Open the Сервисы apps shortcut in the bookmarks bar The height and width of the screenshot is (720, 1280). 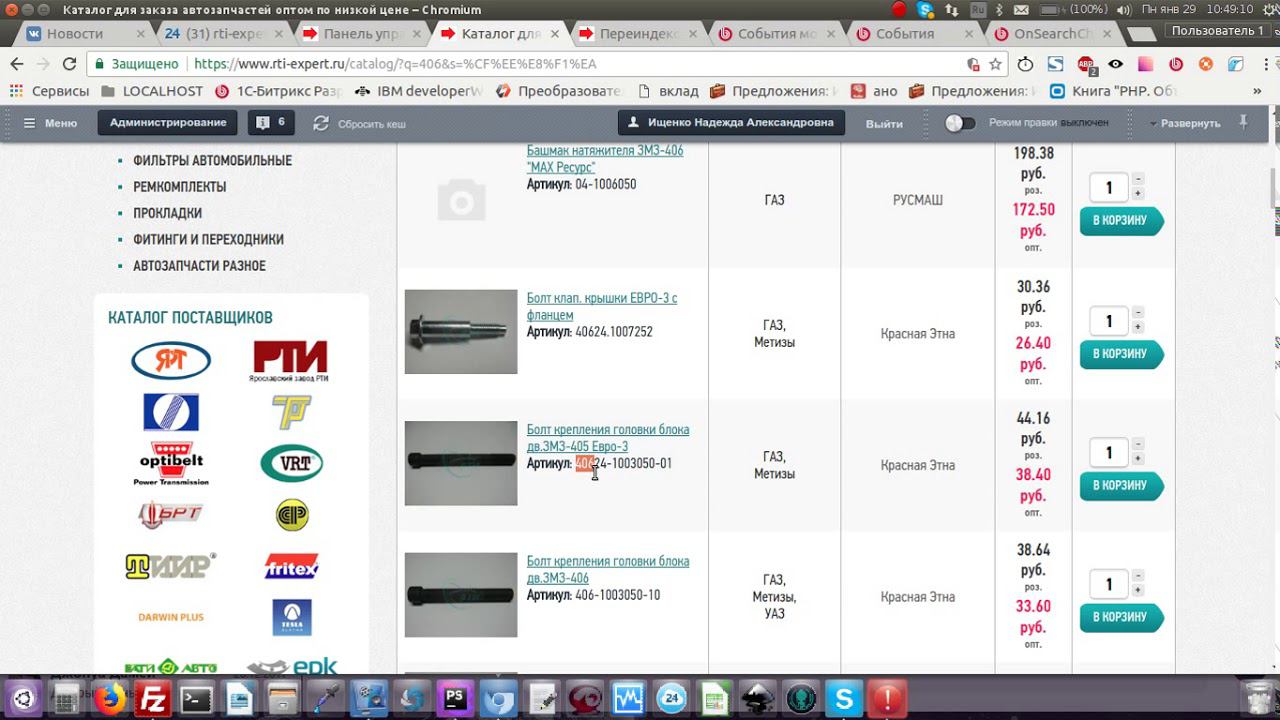coord(49,91)
